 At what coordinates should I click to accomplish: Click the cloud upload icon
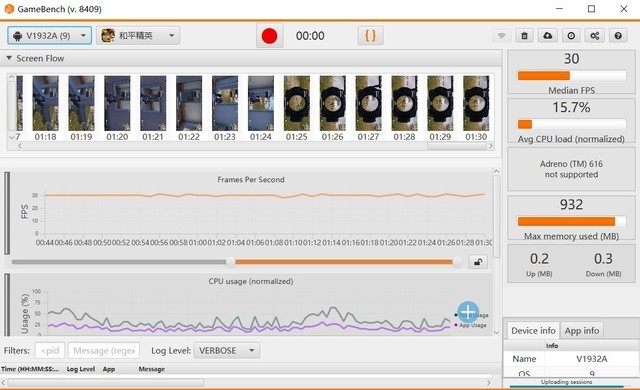(x=548, y=36)
